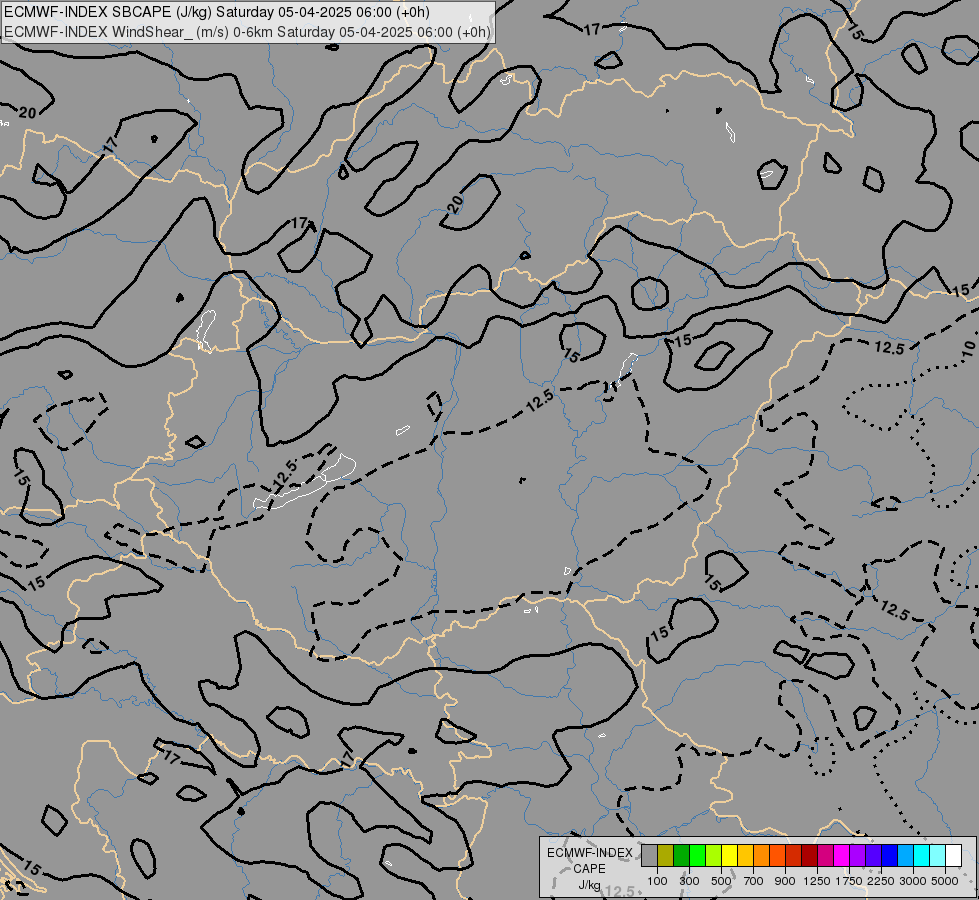The height and width of the screenshot is (900, 979).
Task: Select the pure blue swatch in legend
Action: point(890,855)
